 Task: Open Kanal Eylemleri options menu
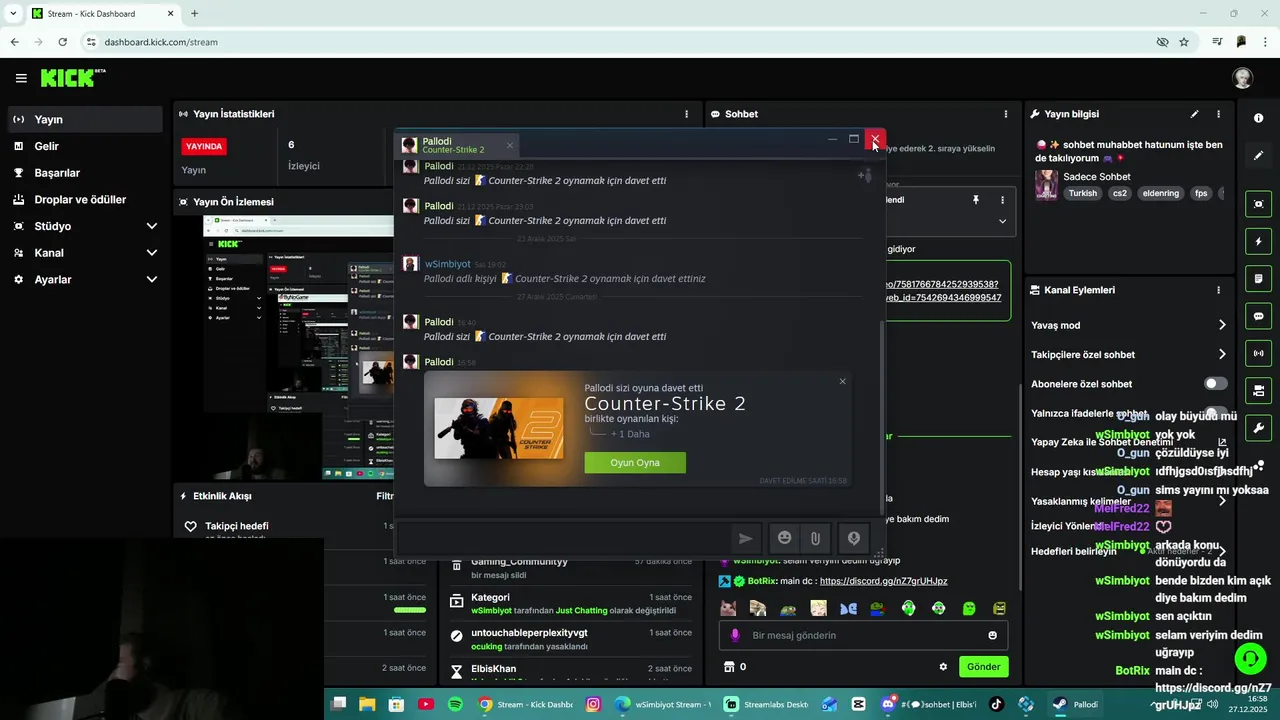tap(1218, 290)
